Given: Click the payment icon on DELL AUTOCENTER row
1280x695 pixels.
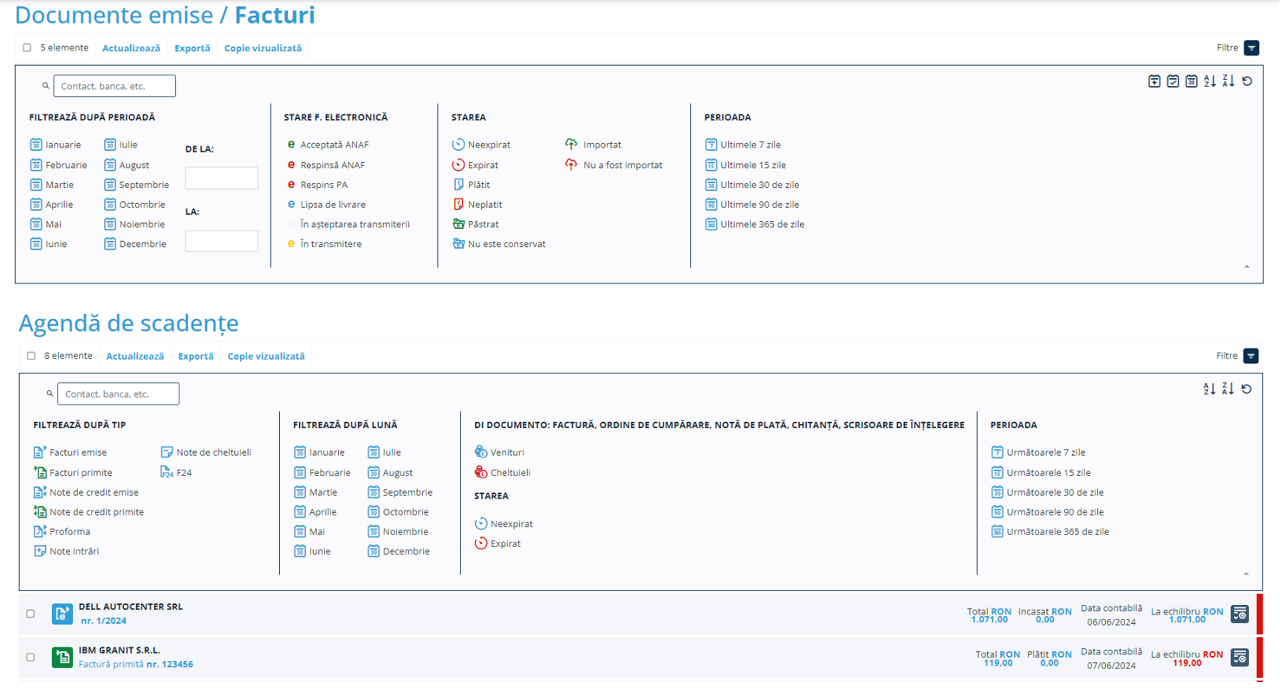Looking at the screenshot, I should (x=1240, y=614).
